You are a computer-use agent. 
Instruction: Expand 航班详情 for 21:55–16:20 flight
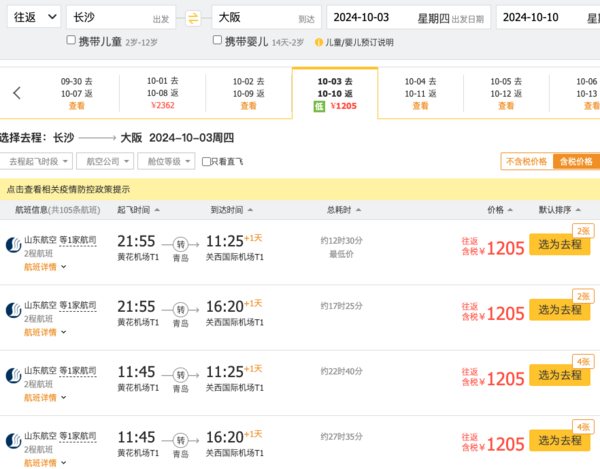coord(45,332)
